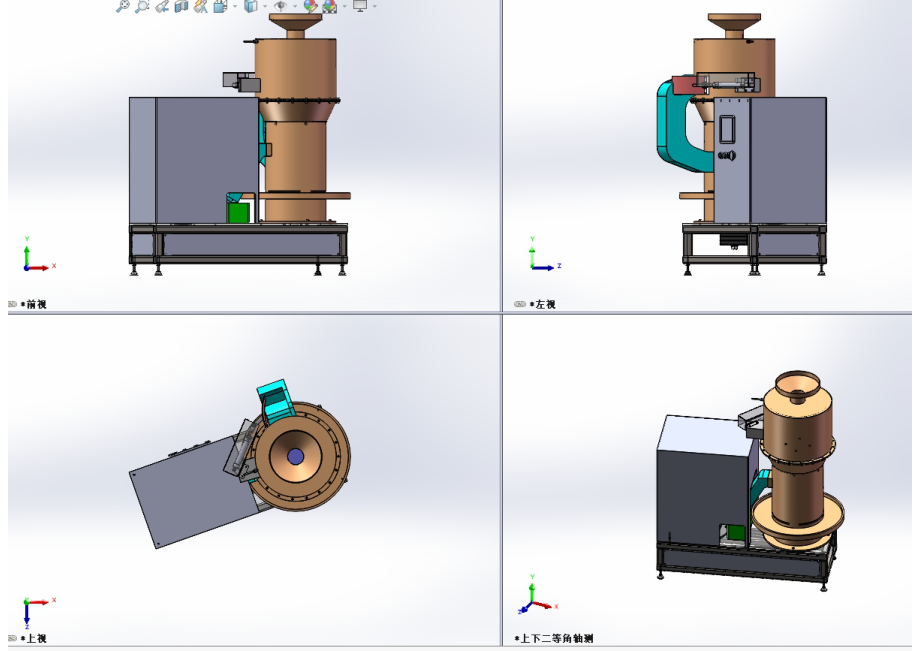Click the coordinate triad in front view

pos(39,254)
